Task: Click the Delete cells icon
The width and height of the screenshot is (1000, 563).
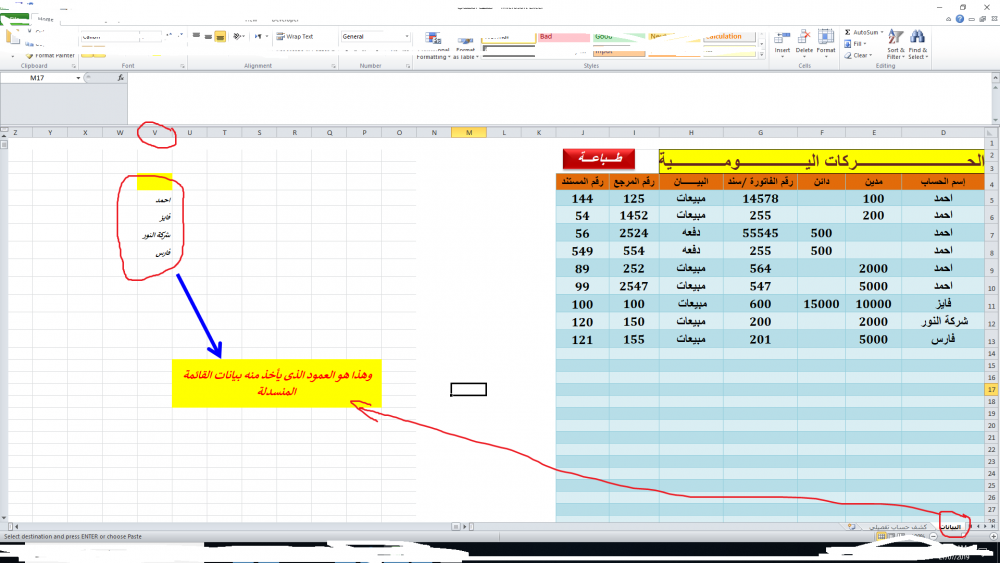Action: (805, 38)
